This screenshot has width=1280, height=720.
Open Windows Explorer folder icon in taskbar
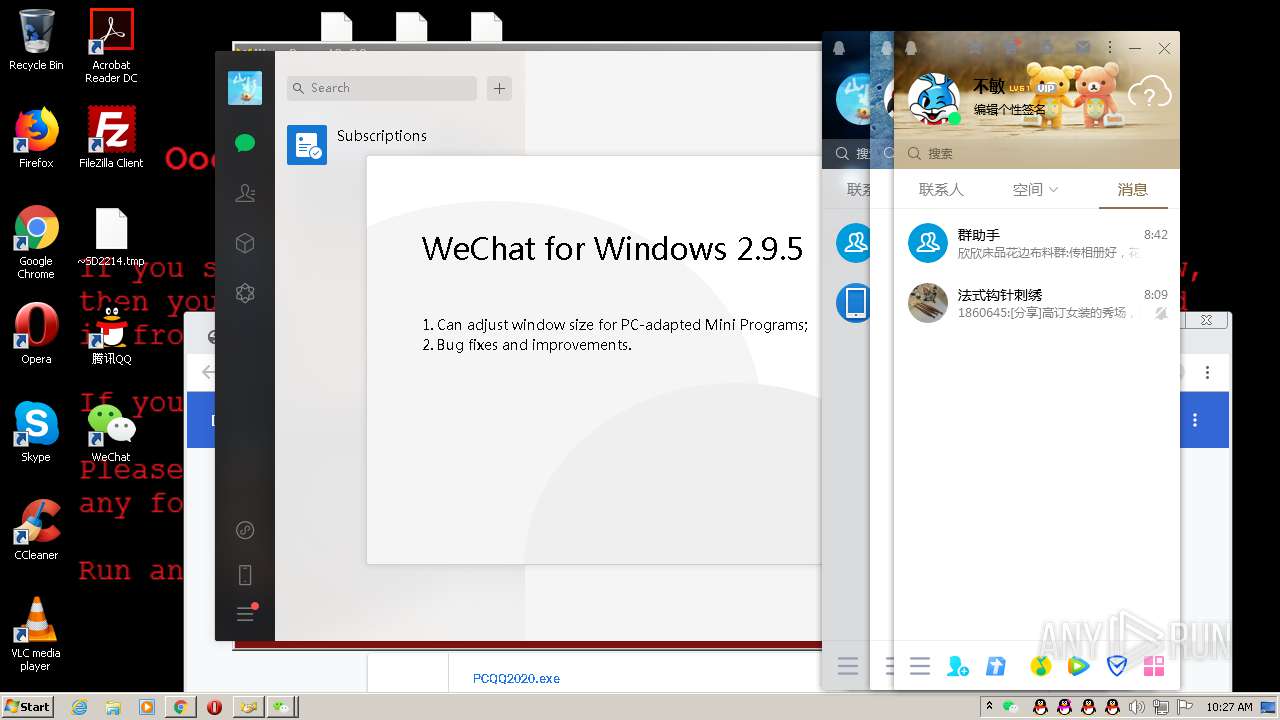(113, 707)
